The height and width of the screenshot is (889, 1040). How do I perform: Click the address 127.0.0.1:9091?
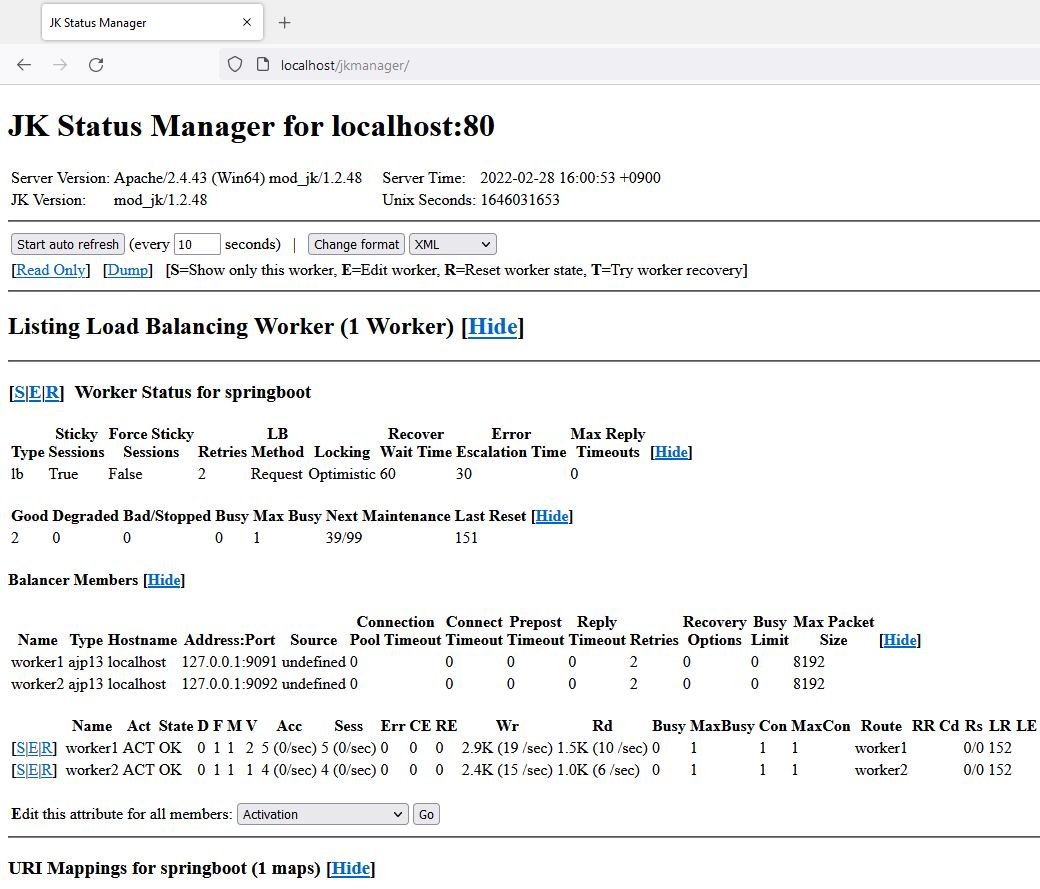tap(229, 662)
